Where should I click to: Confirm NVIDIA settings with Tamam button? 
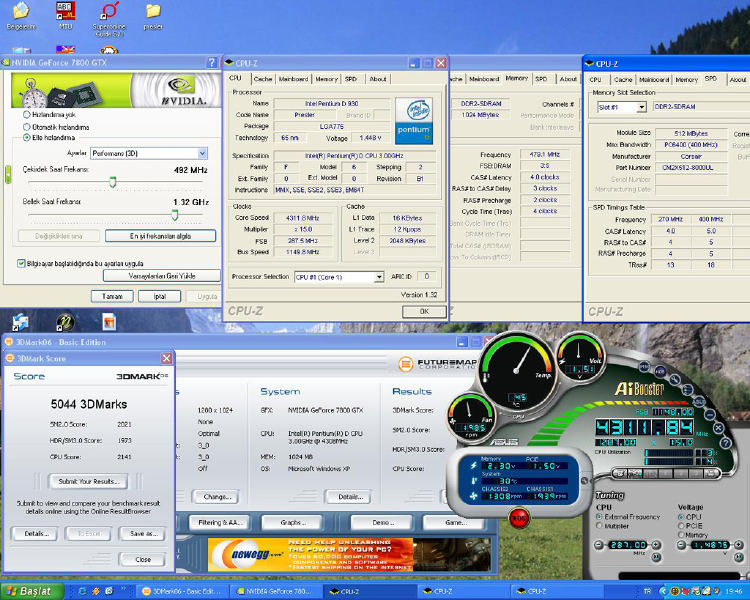pyautogui.click(x=112, y=296)
